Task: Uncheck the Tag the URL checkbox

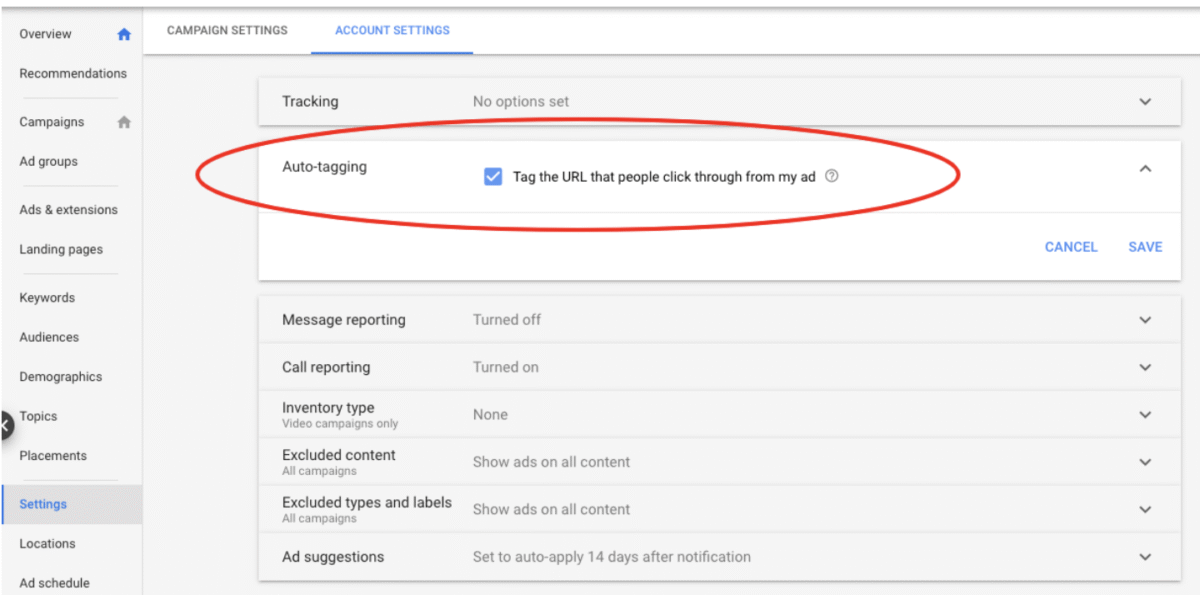Action: click(493, 175)
